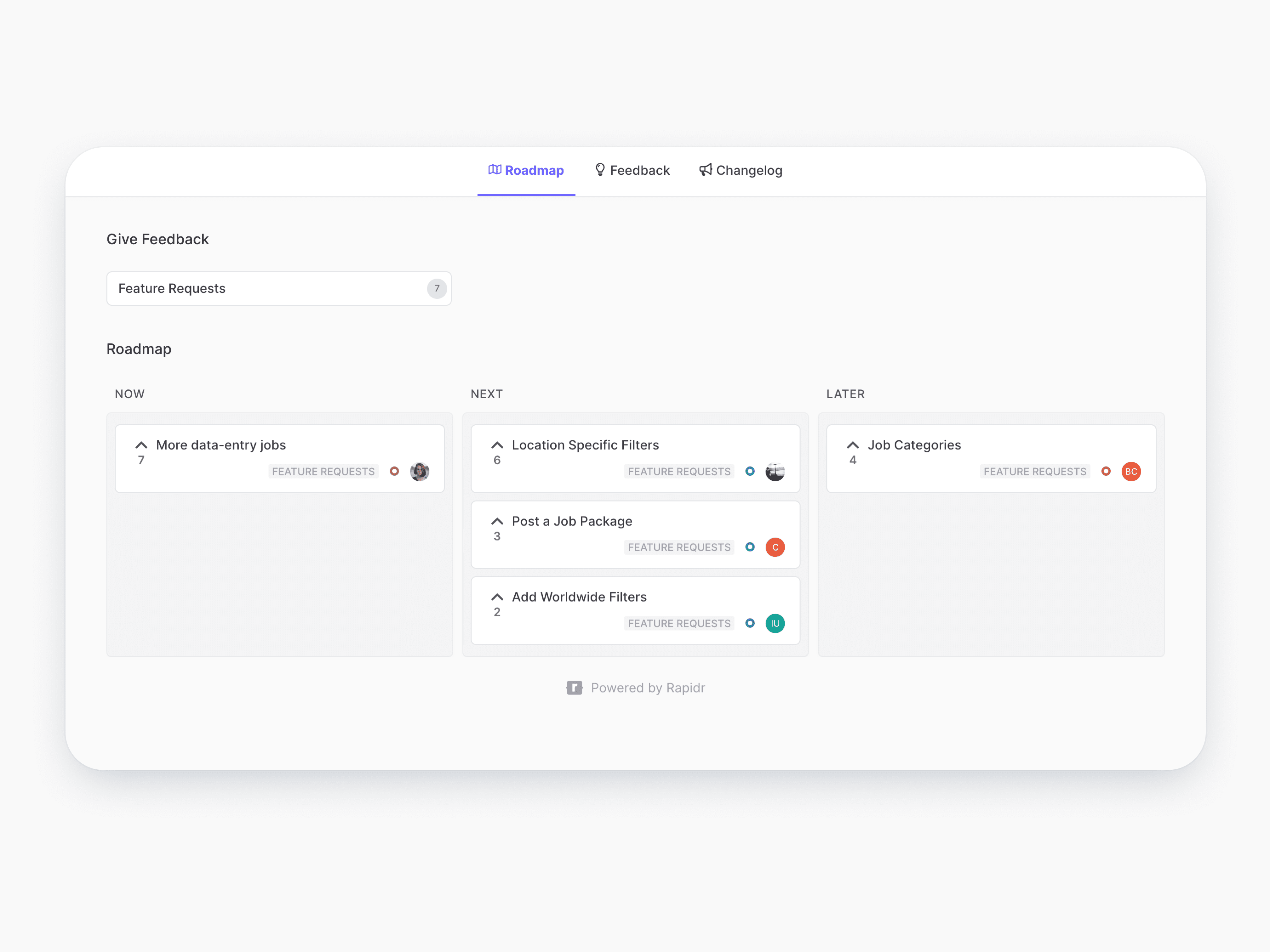Click the blue status dot on Location Specific Filters
The height and width of the screenshot is (952, 1270).
pyautogui.click(x=750, y=471)
